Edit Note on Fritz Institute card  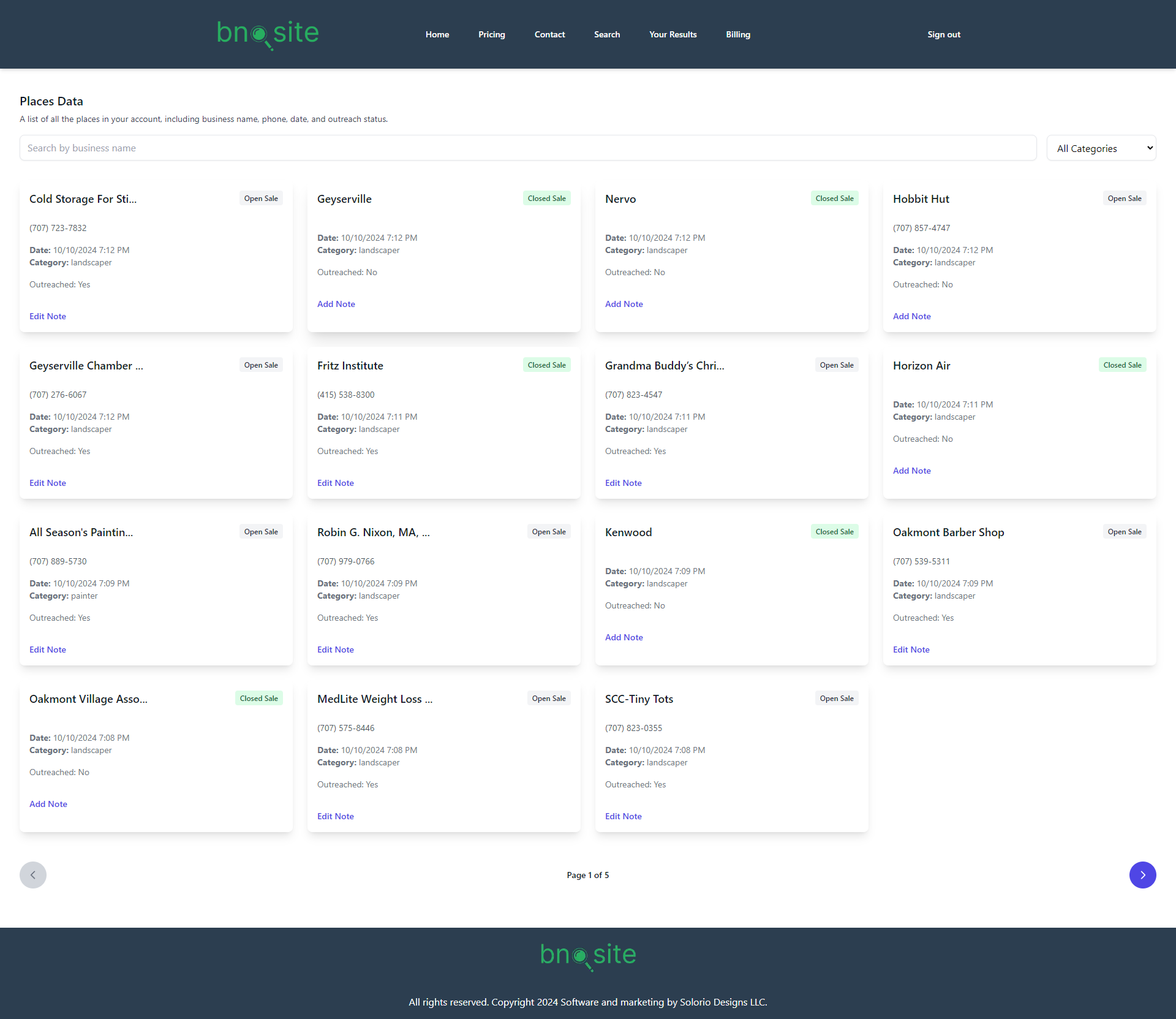[x=335, y=483]
